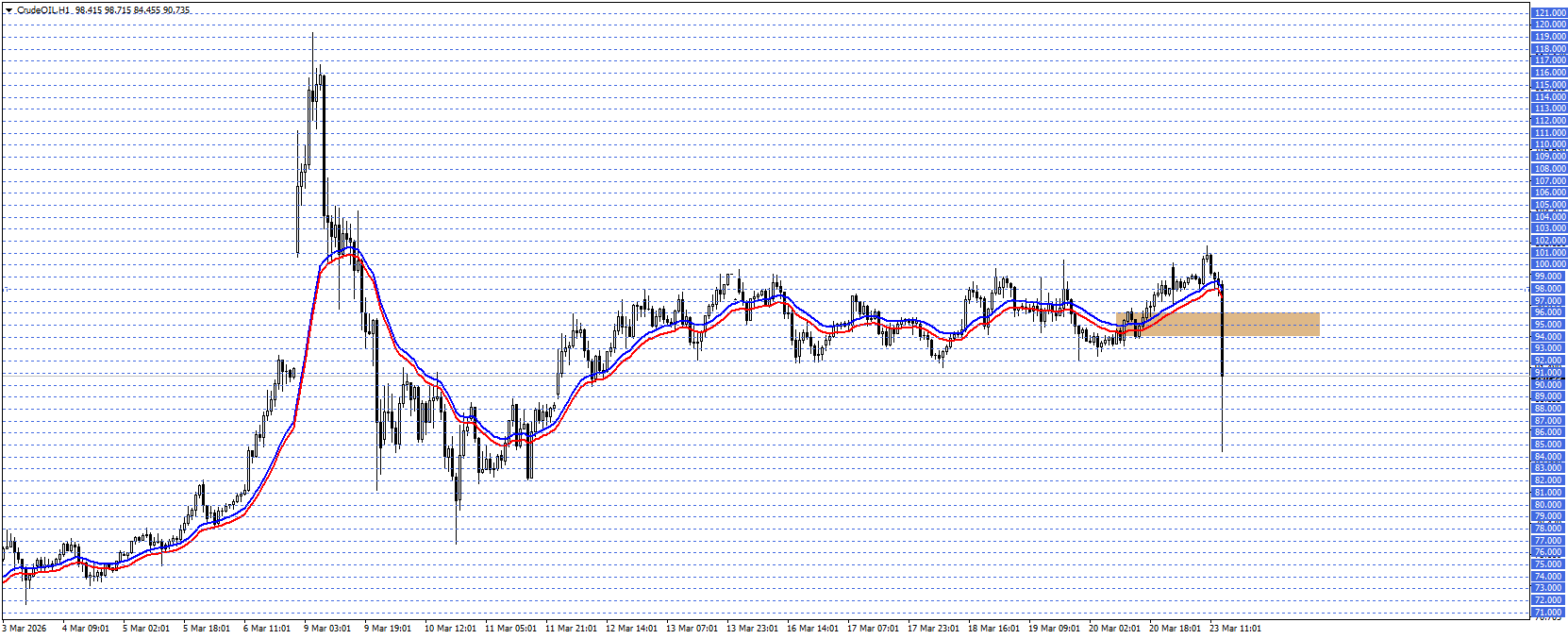Click the 10 Mar 12:01 time label
The width and height of the screenshot is (1568, 639).
[x=449, y=629]
